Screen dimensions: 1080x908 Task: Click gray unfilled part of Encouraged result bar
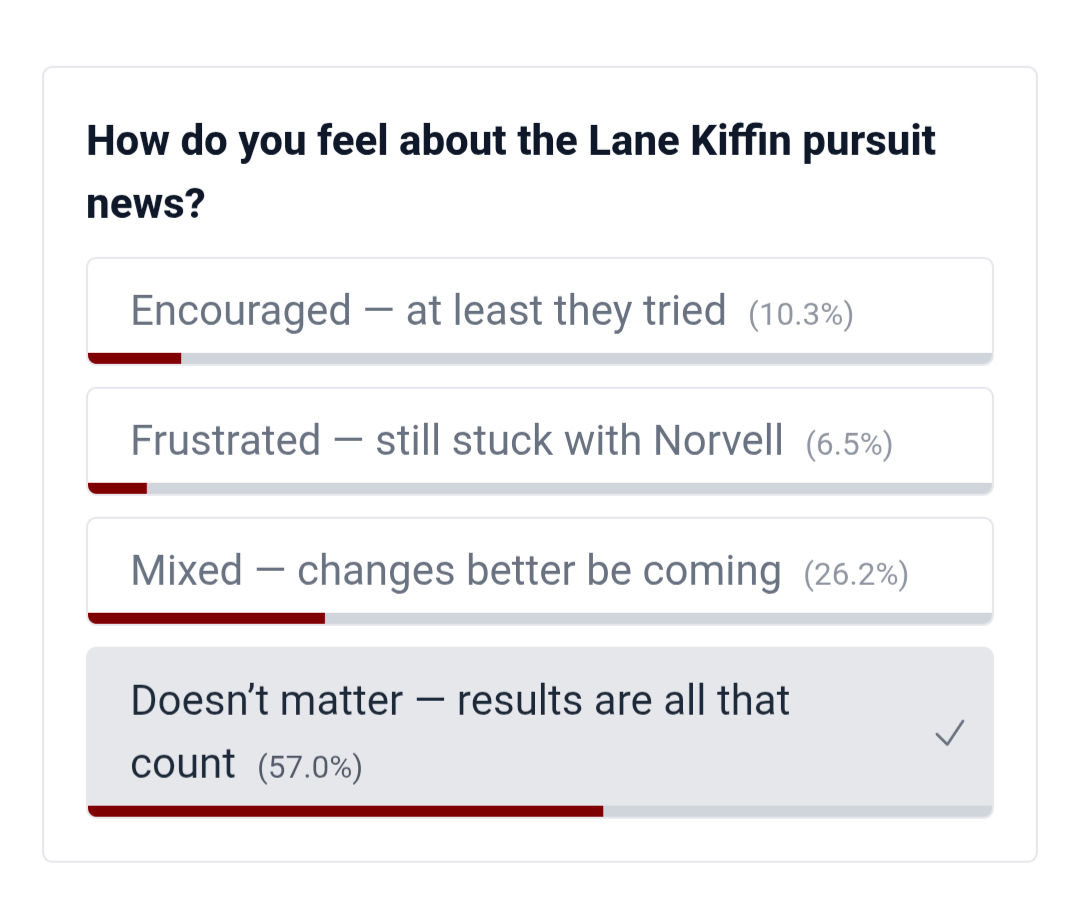586,358
